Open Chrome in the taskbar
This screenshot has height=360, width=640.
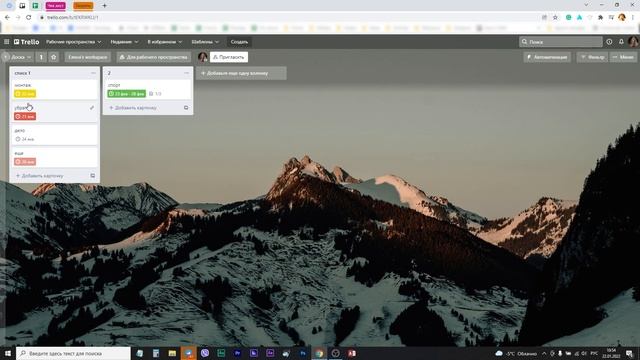[319, 353]
